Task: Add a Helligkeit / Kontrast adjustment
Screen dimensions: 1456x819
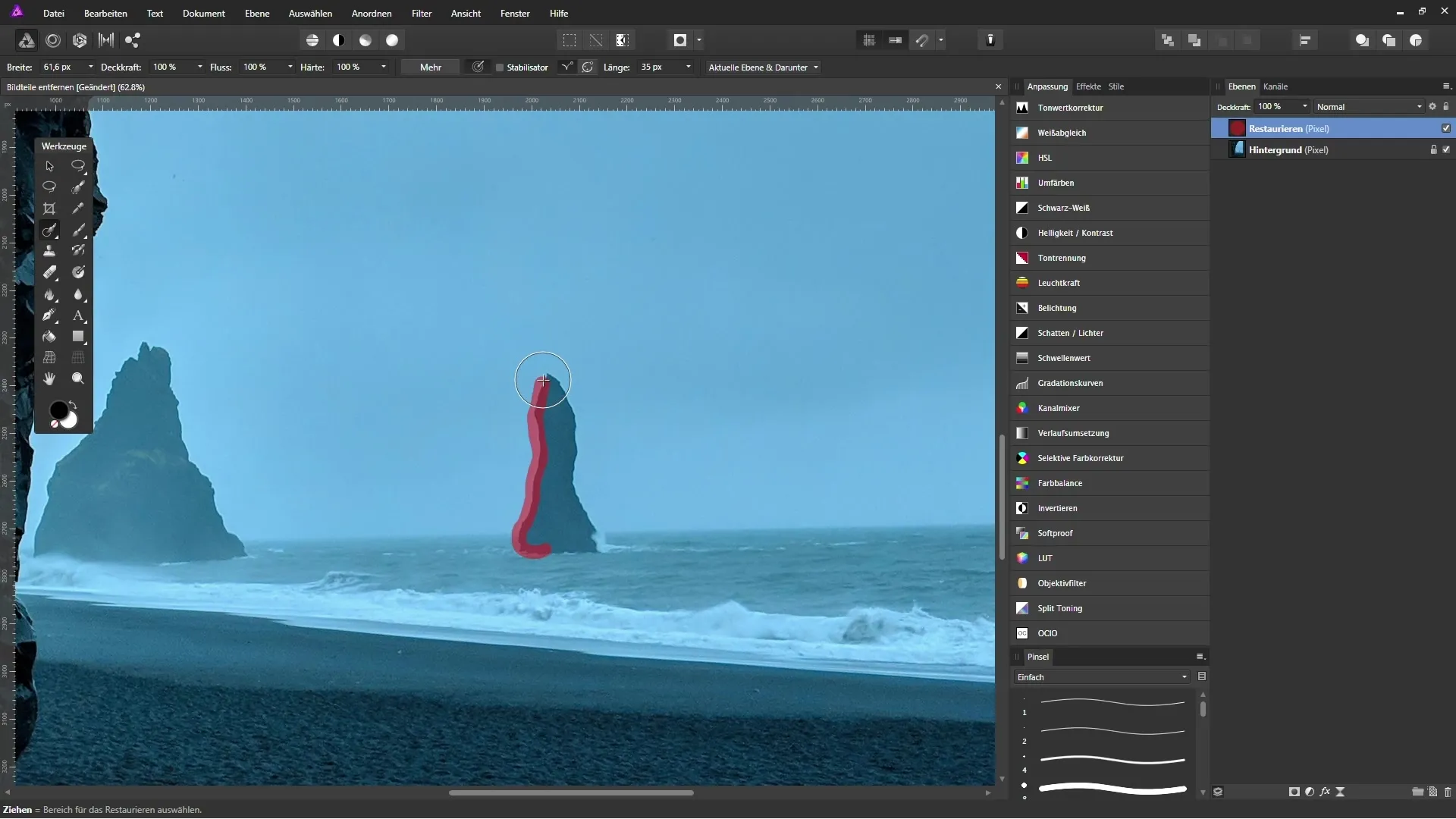Action: 1110,233
